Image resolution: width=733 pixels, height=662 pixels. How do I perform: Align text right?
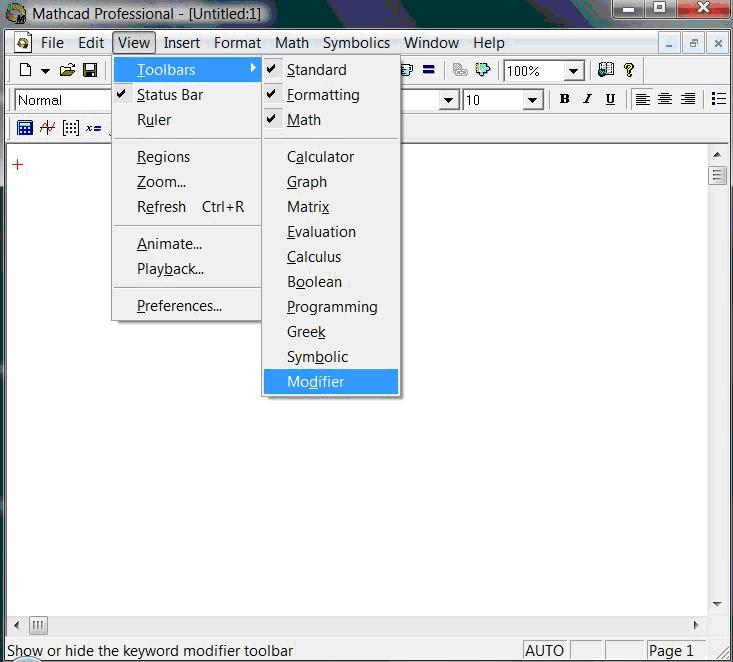pyautogui.click(x=688, y=99)
